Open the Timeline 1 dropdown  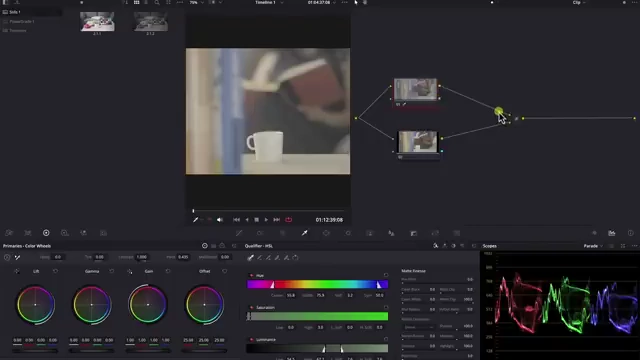tap(269, 2)
